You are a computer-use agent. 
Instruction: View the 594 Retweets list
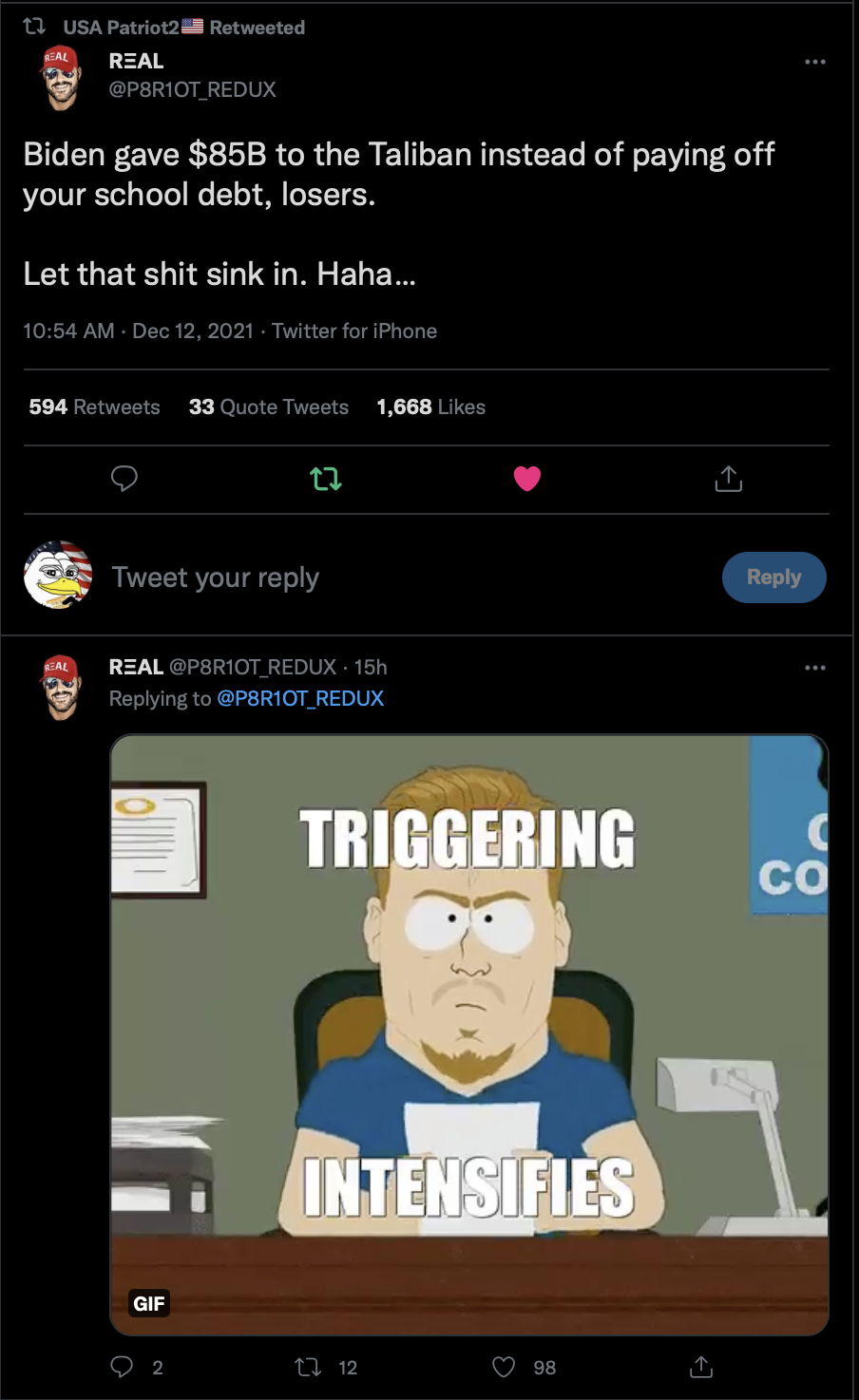94,407
